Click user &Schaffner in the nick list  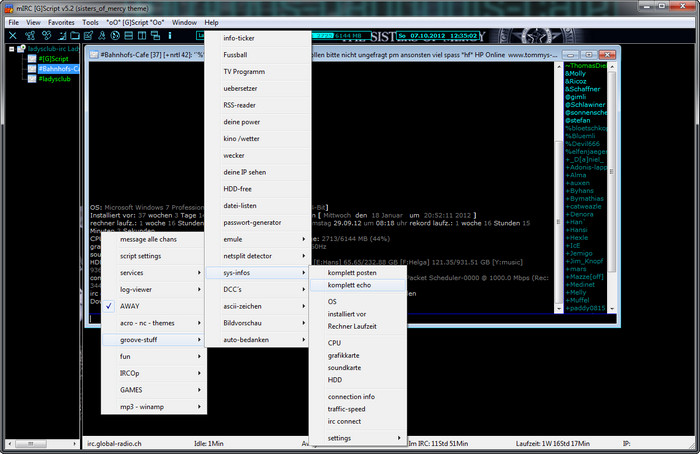click(583, 89)
